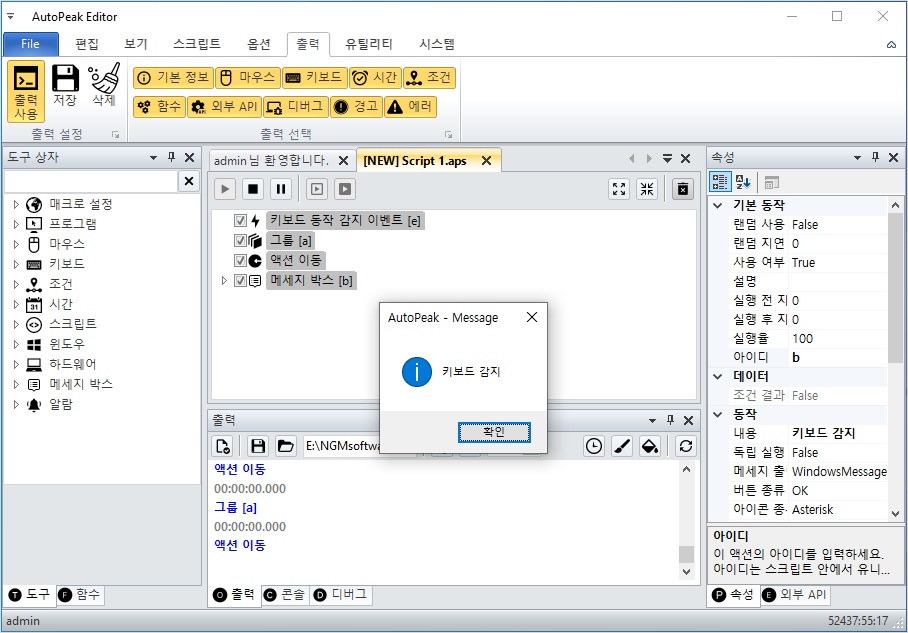Click the refresh icon in output panel

point(686,446)
